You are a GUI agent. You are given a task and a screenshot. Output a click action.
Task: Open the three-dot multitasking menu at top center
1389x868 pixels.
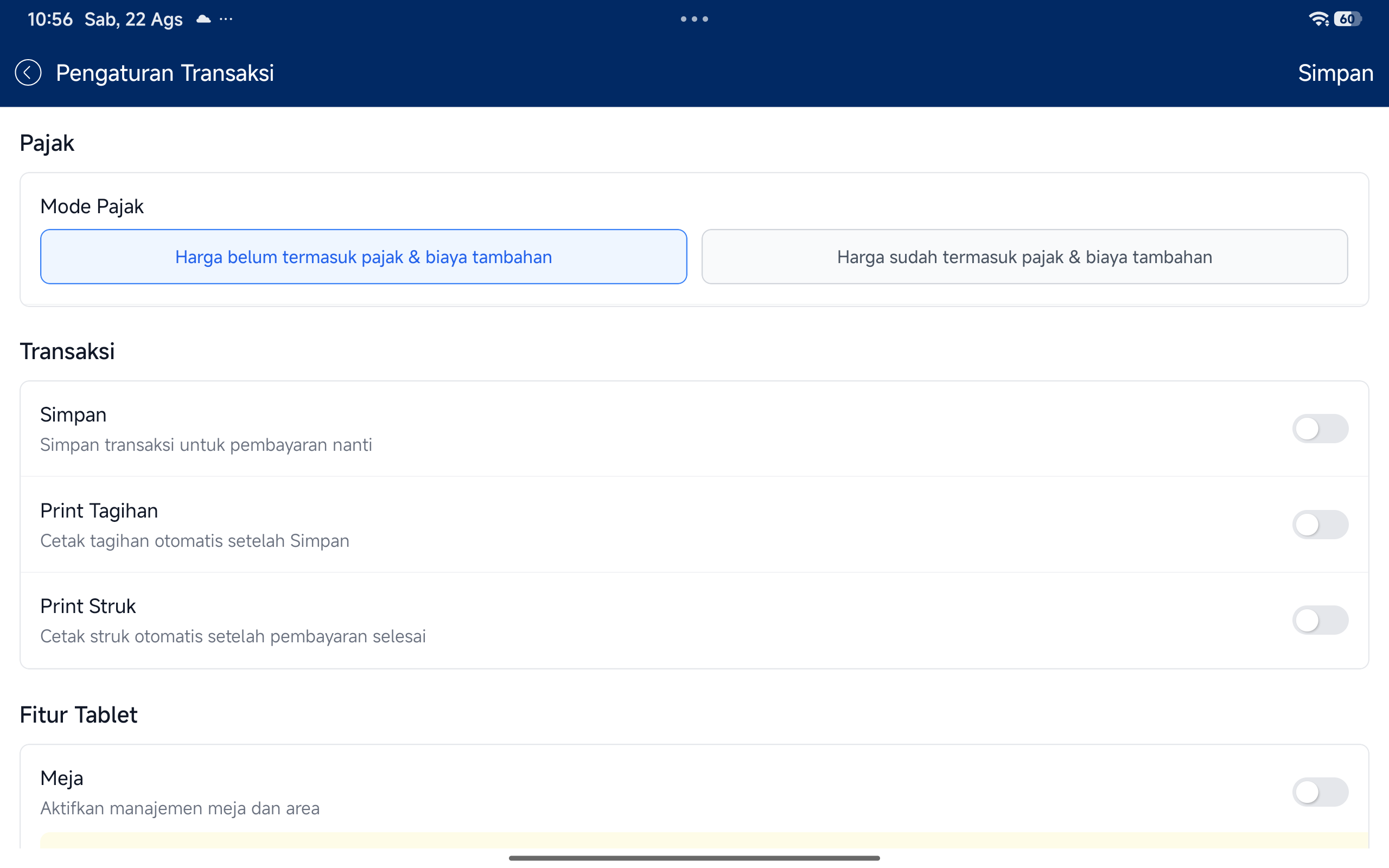point(694,19)
